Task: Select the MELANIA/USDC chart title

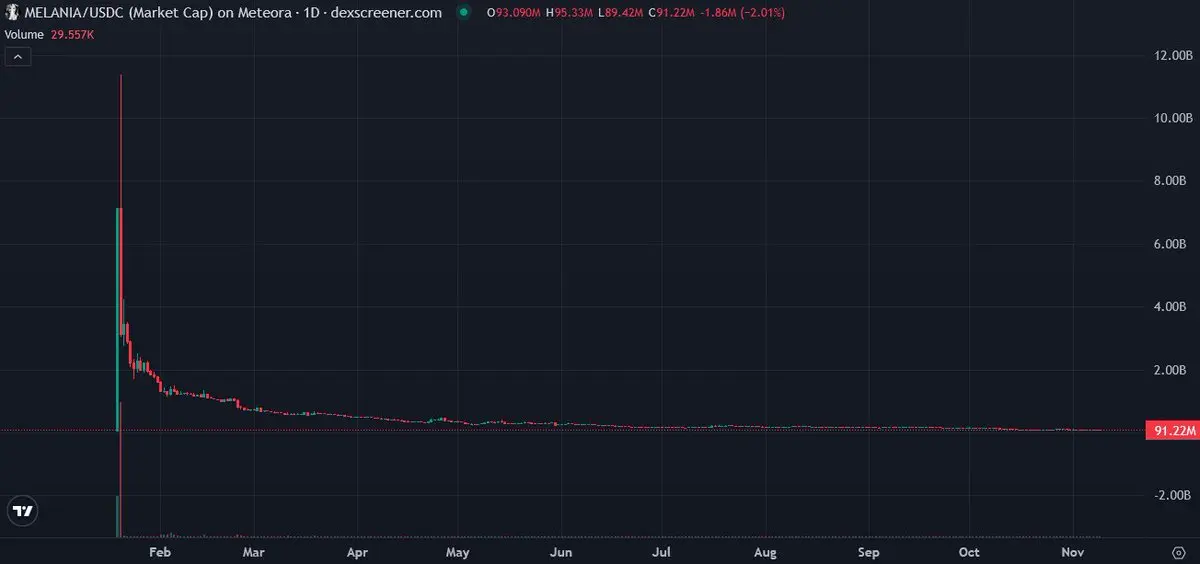Action: coord(234,13)
